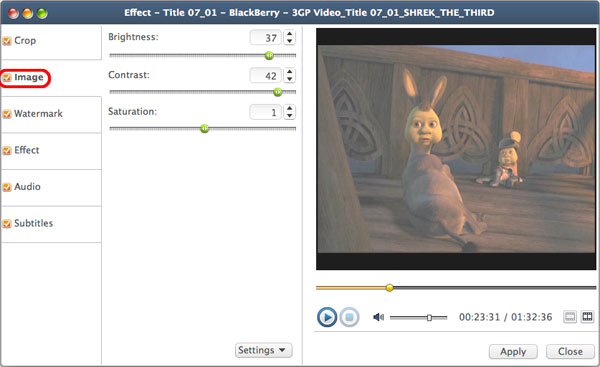Switch to the Subtitles tab
This screenshot has height=367, width=600.
(x=51, y=224)
